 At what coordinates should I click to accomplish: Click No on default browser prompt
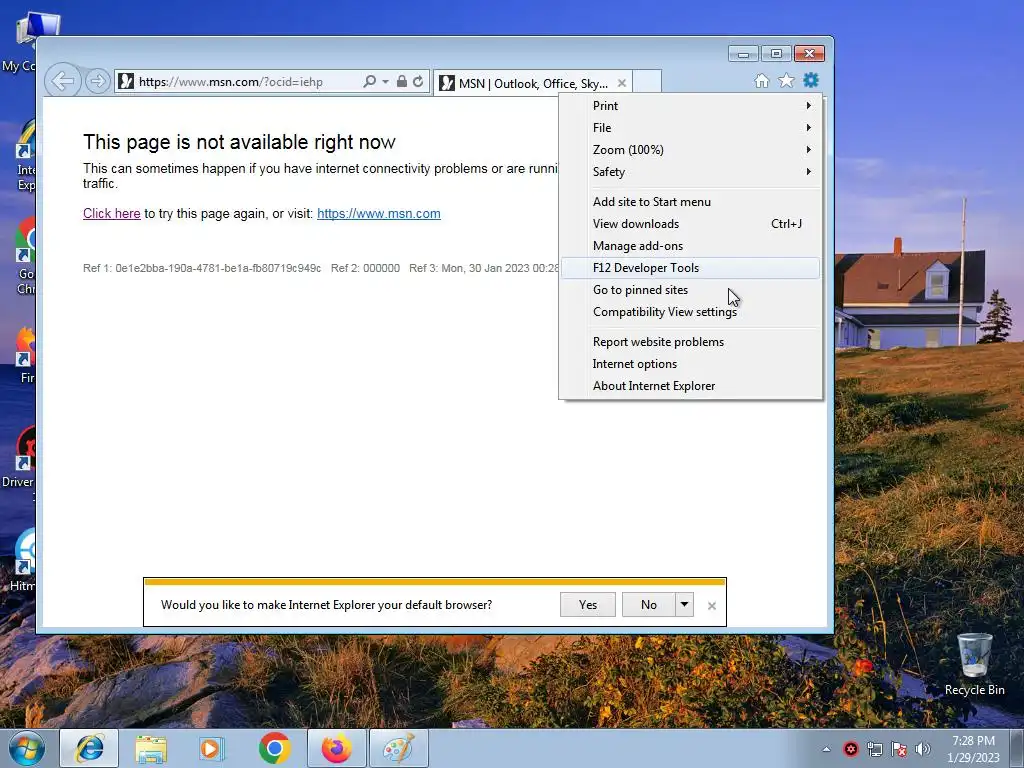click(x=648, y=605)
